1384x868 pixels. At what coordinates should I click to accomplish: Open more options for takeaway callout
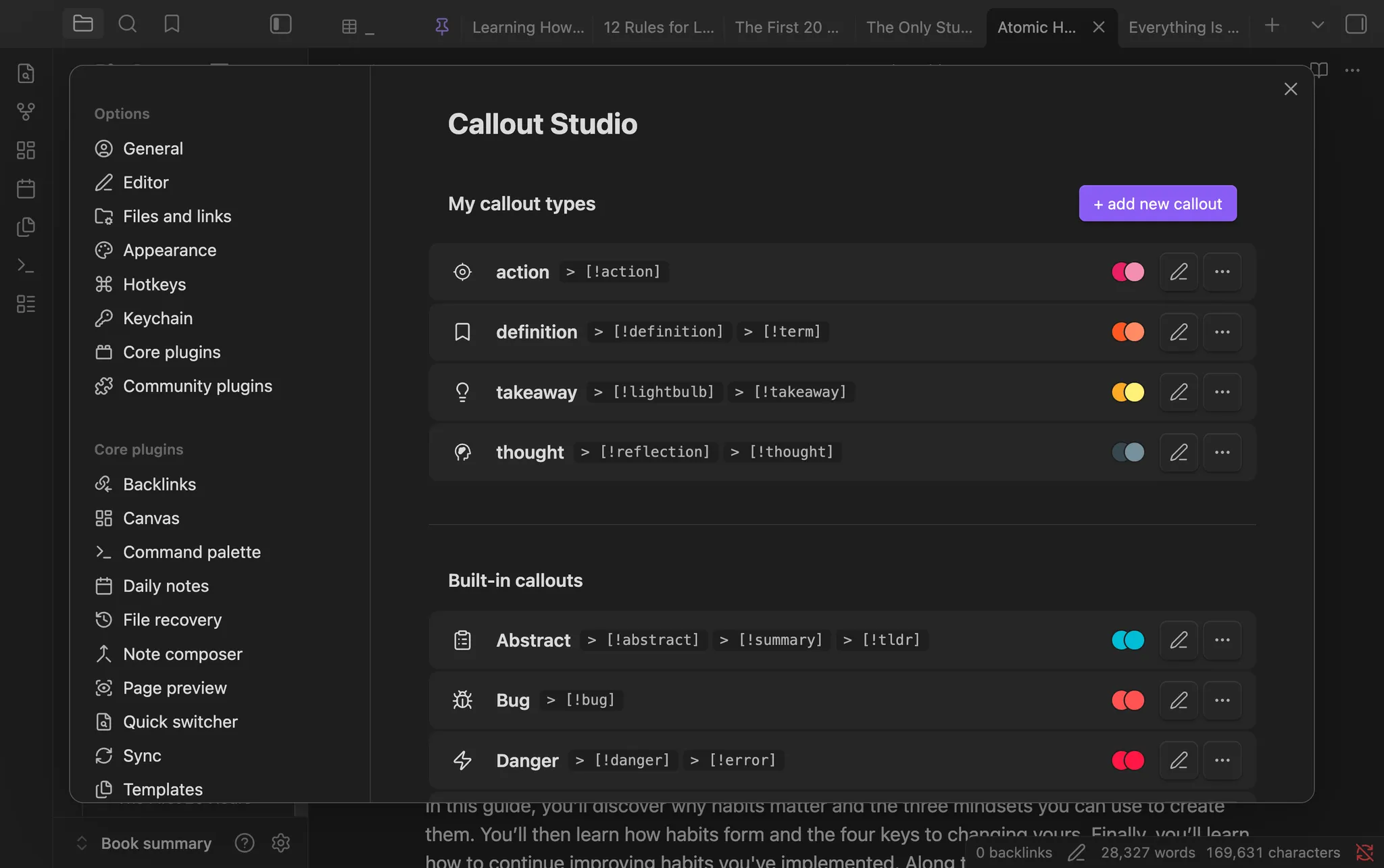pyautogui.click(x=1222, y=392)
